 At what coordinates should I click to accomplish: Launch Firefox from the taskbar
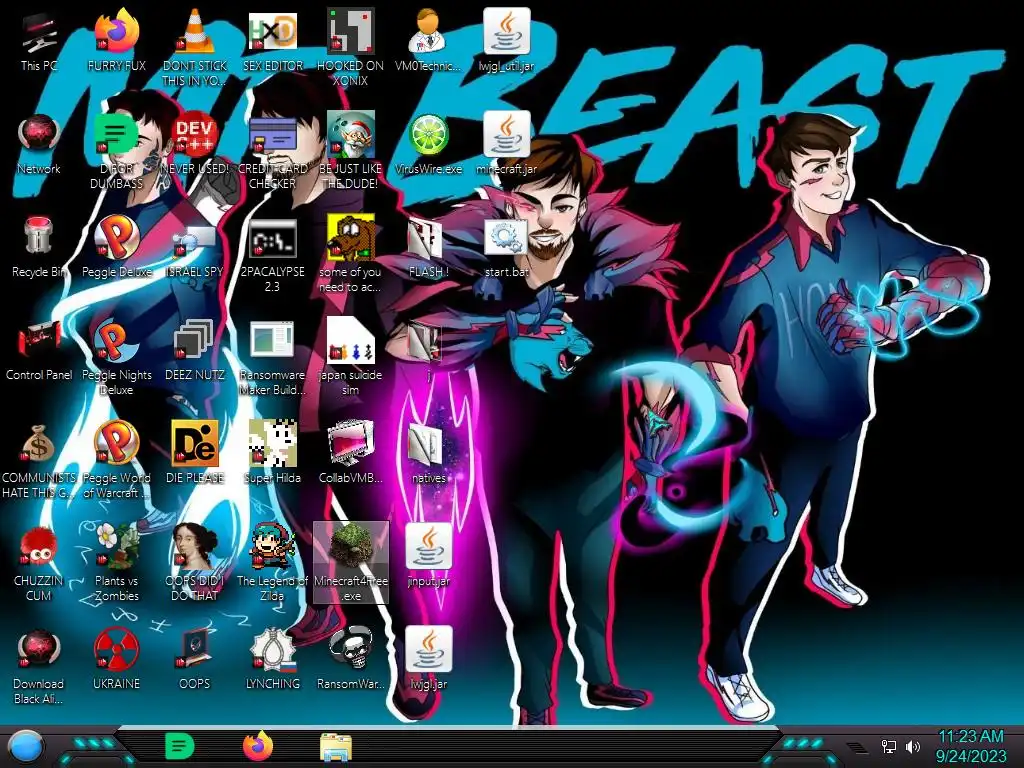pos(258,746)
